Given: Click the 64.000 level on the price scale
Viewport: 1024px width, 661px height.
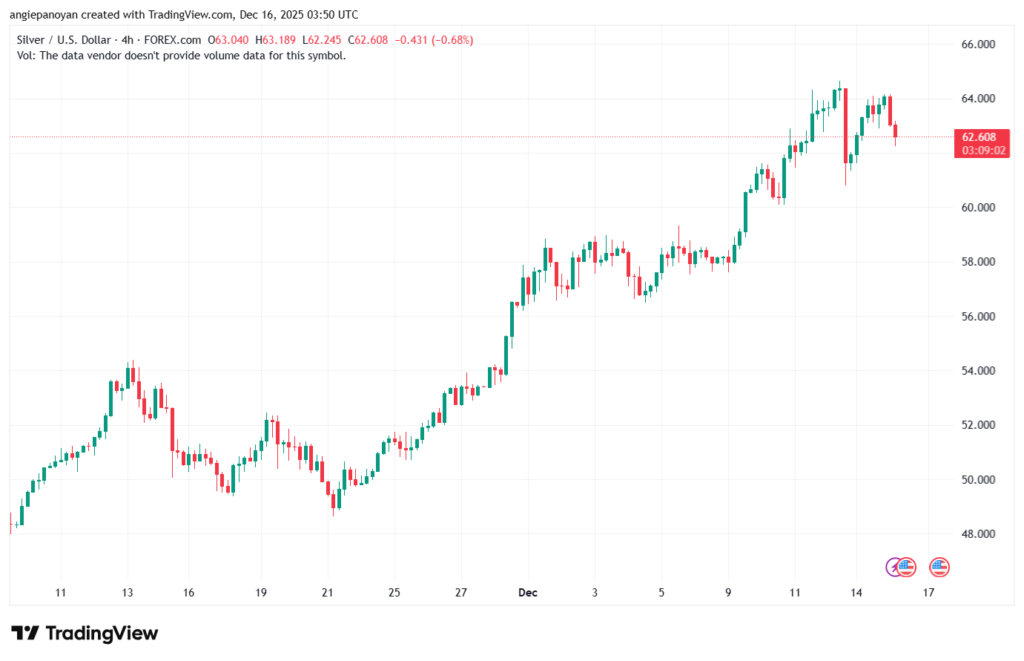Looking at the screenshot, I should [x=977, y=98].
